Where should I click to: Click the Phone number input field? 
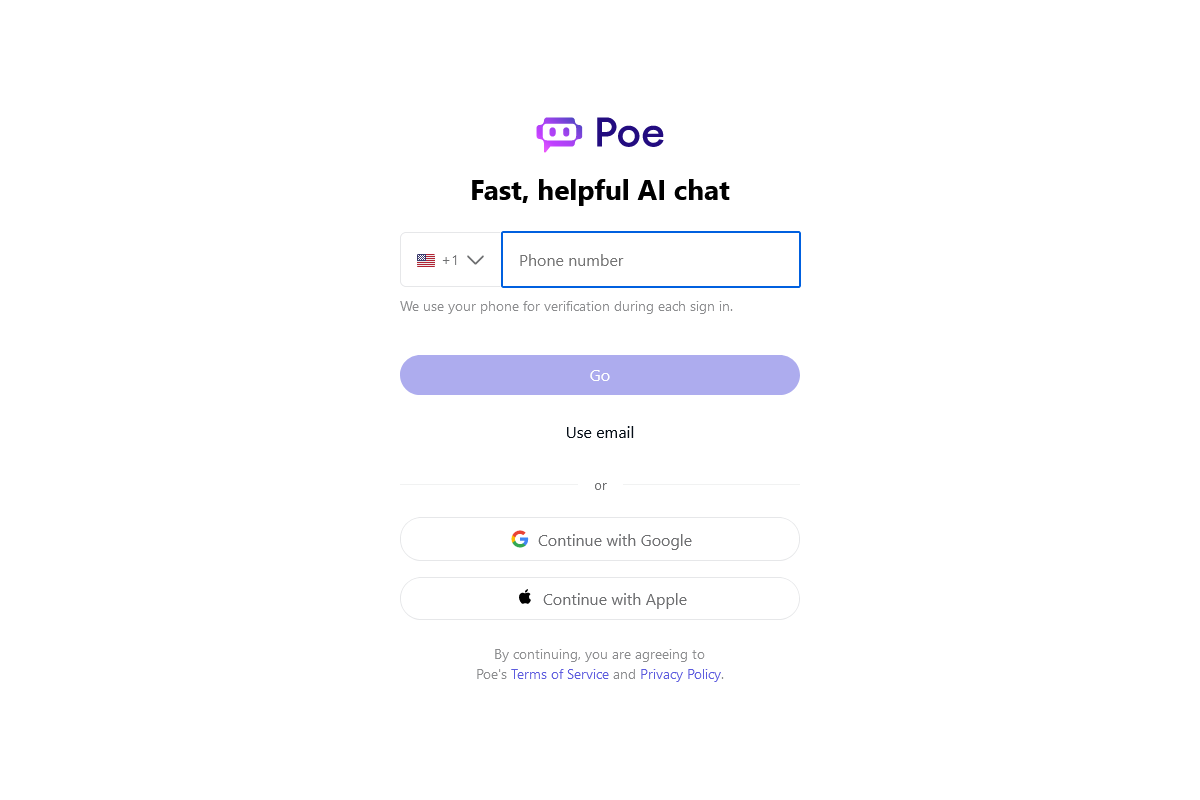[650, 259]
